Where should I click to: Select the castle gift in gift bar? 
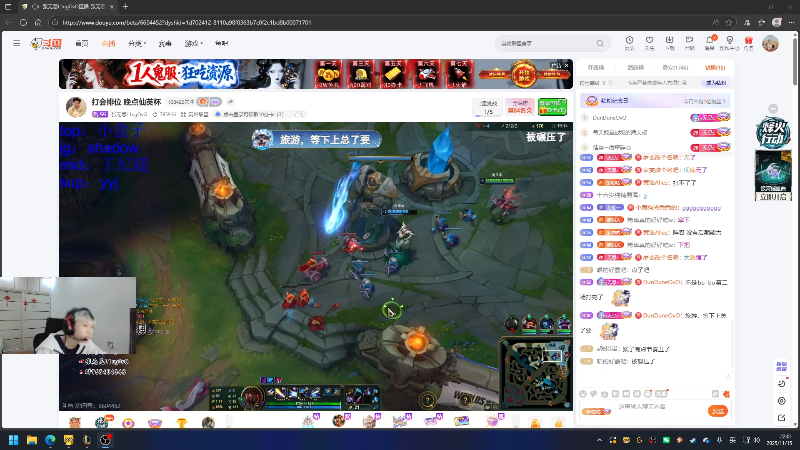pos(369,421)
